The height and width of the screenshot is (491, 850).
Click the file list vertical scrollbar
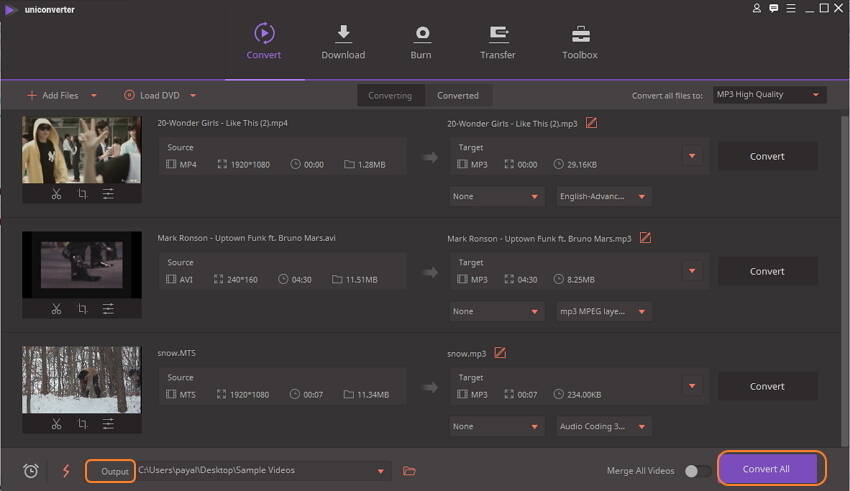click(x=844, y=279)
